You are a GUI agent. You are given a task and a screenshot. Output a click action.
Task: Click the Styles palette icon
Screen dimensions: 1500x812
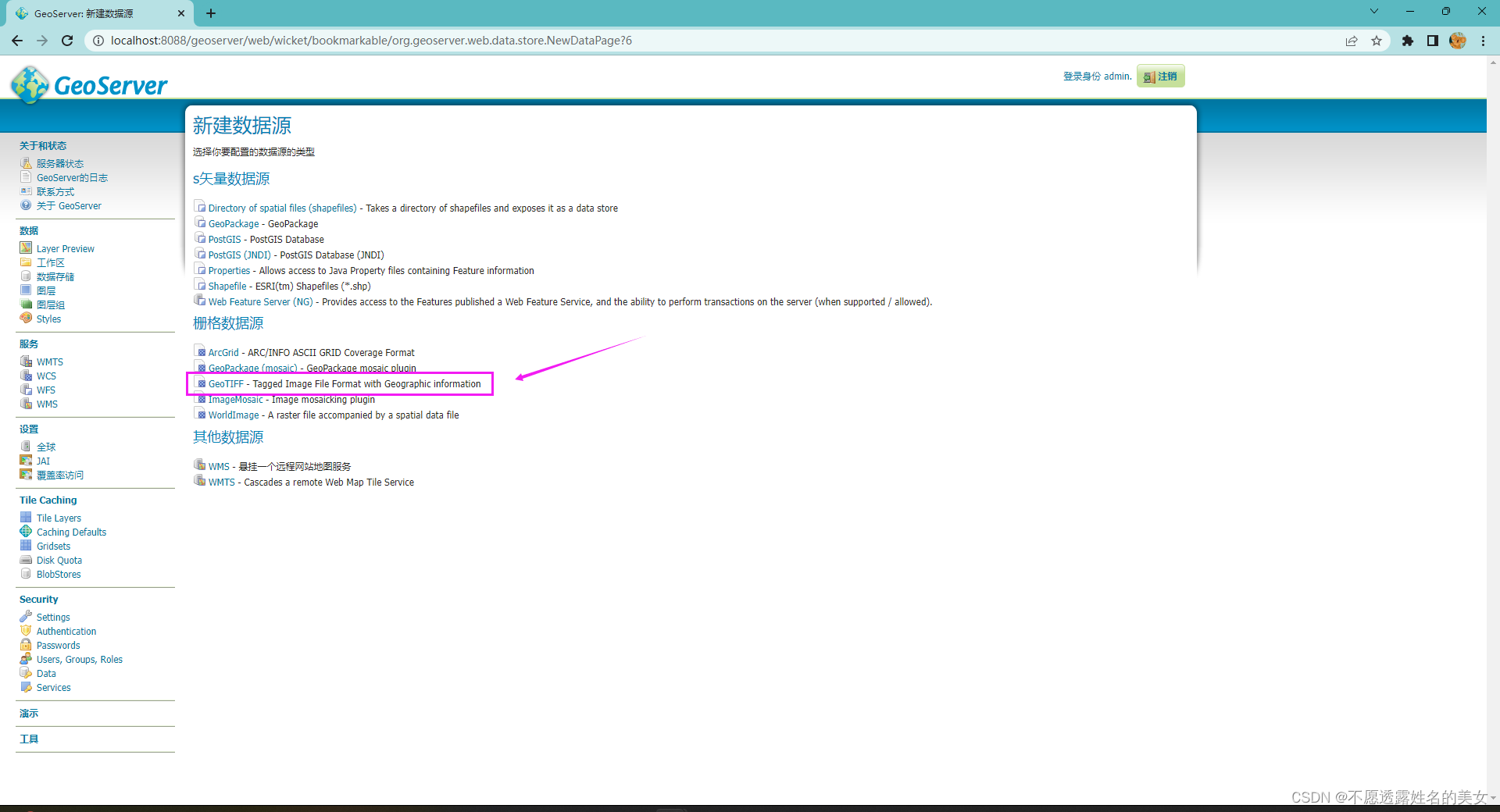(26, 319)
